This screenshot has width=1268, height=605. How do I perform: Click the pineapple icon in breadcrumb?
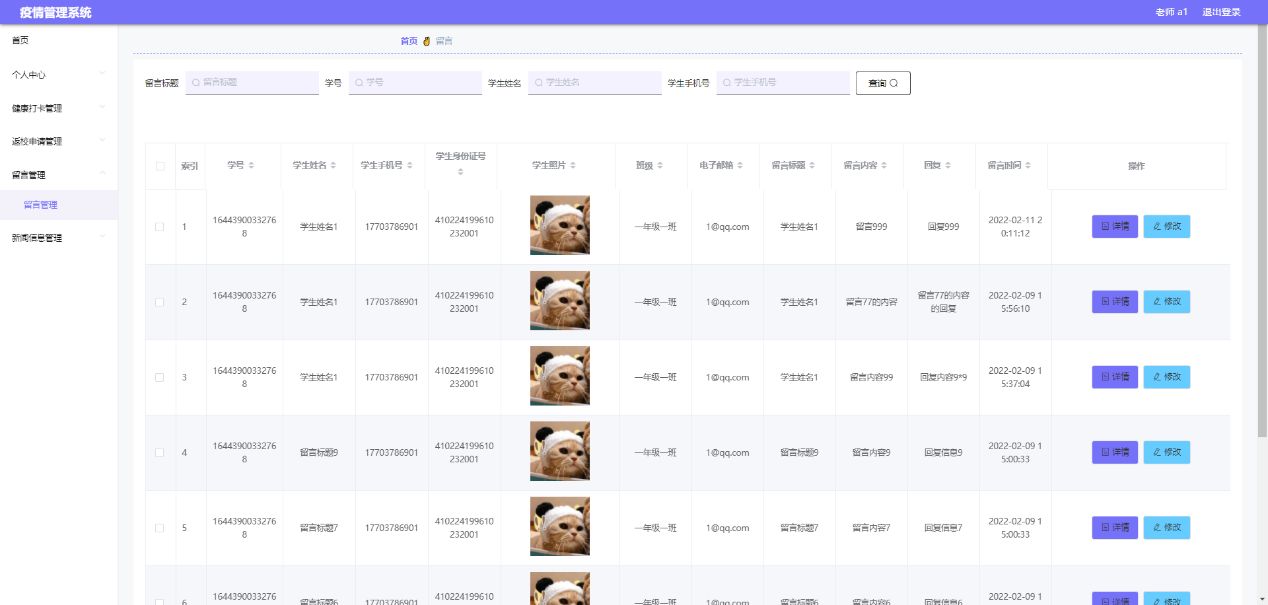tap(427, 41)
